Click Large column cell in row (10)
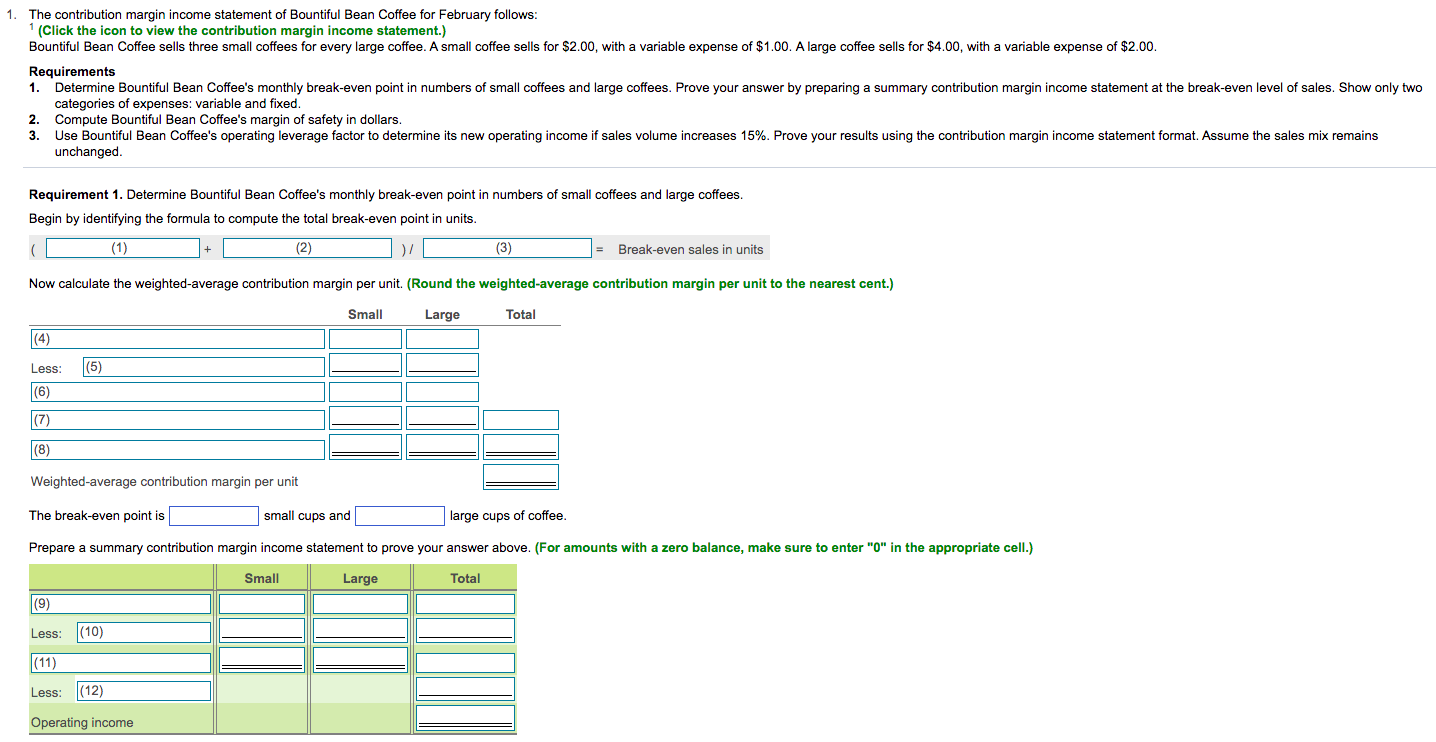 [x=360, y=630]
